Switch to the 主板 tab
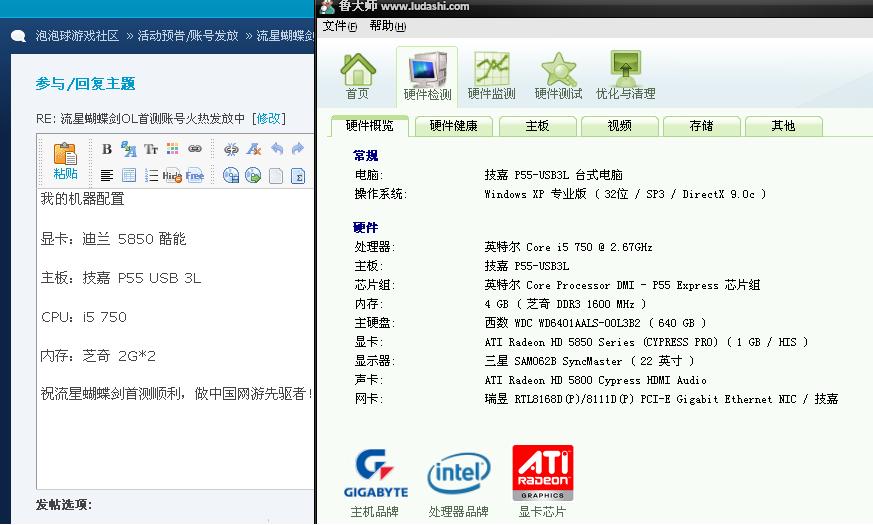This screenshot has width=873, height=525. [x=537, y=126]
